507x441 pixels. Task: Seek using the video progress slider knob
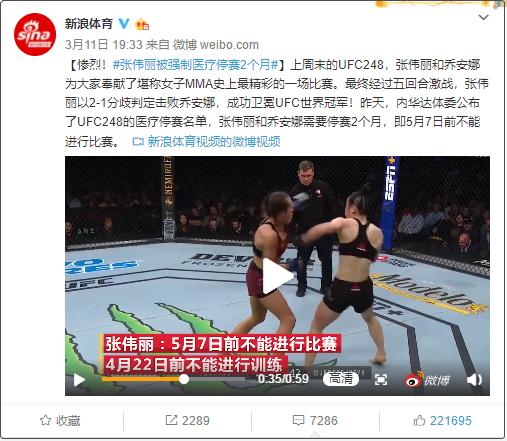tap(184, 379)
